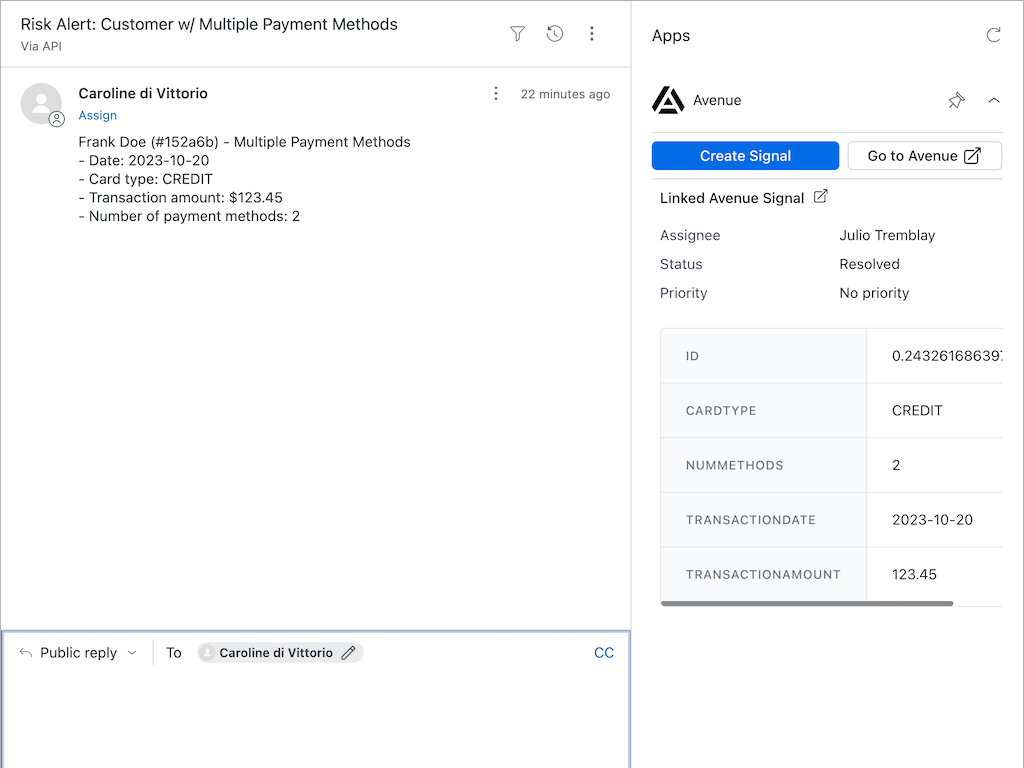Refresh the Apps panel
The image size is (1024, 768).
(x=993, y=35)
